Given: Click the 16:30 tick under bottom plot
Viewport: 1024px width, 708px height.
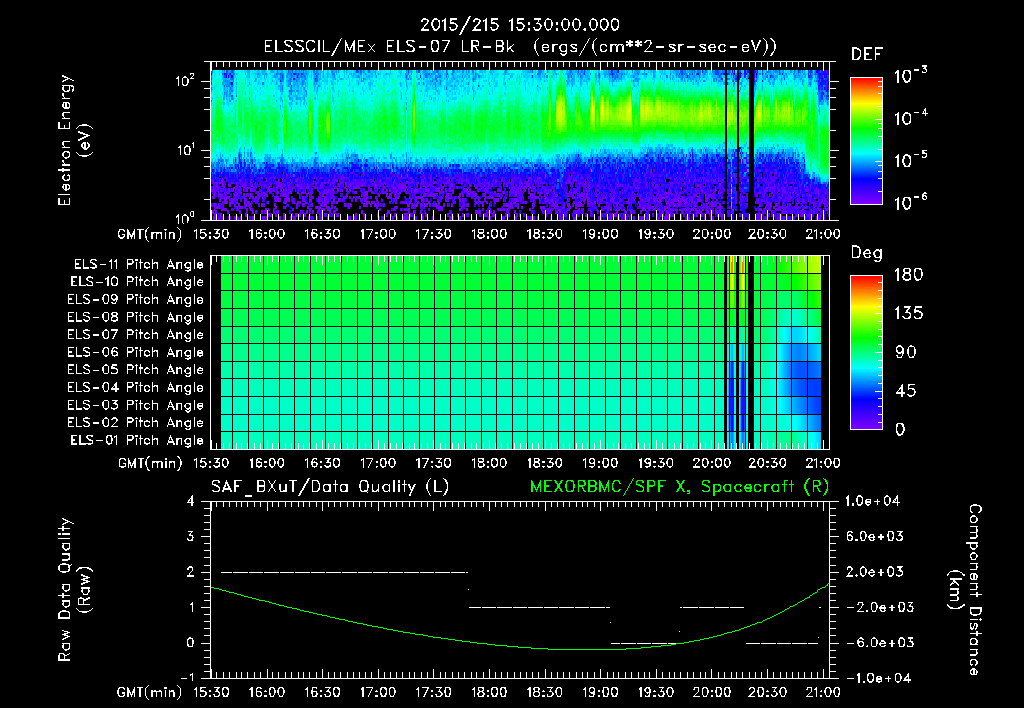Looking at the screenshot, I should pyautogui.click(x=322, y=692).
